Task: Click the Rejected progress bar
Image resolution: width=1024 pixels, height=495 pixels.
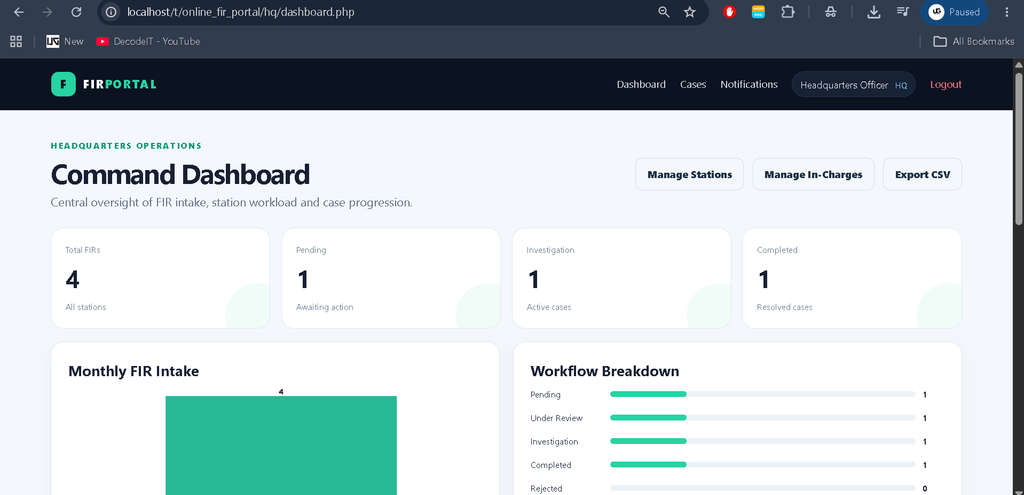Action: pyautogui.click(x=763, y=488)
